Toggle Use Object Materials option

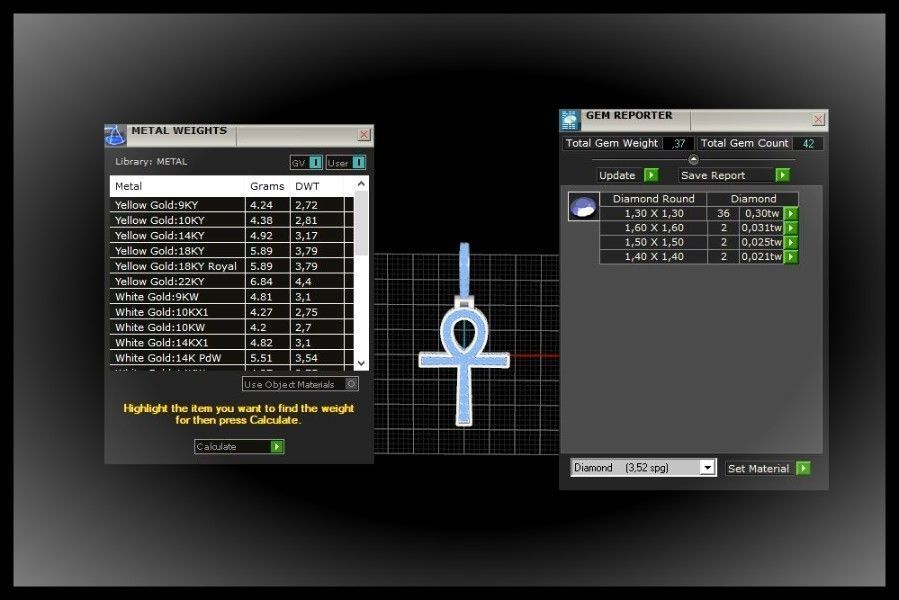[x=300, y=384]
